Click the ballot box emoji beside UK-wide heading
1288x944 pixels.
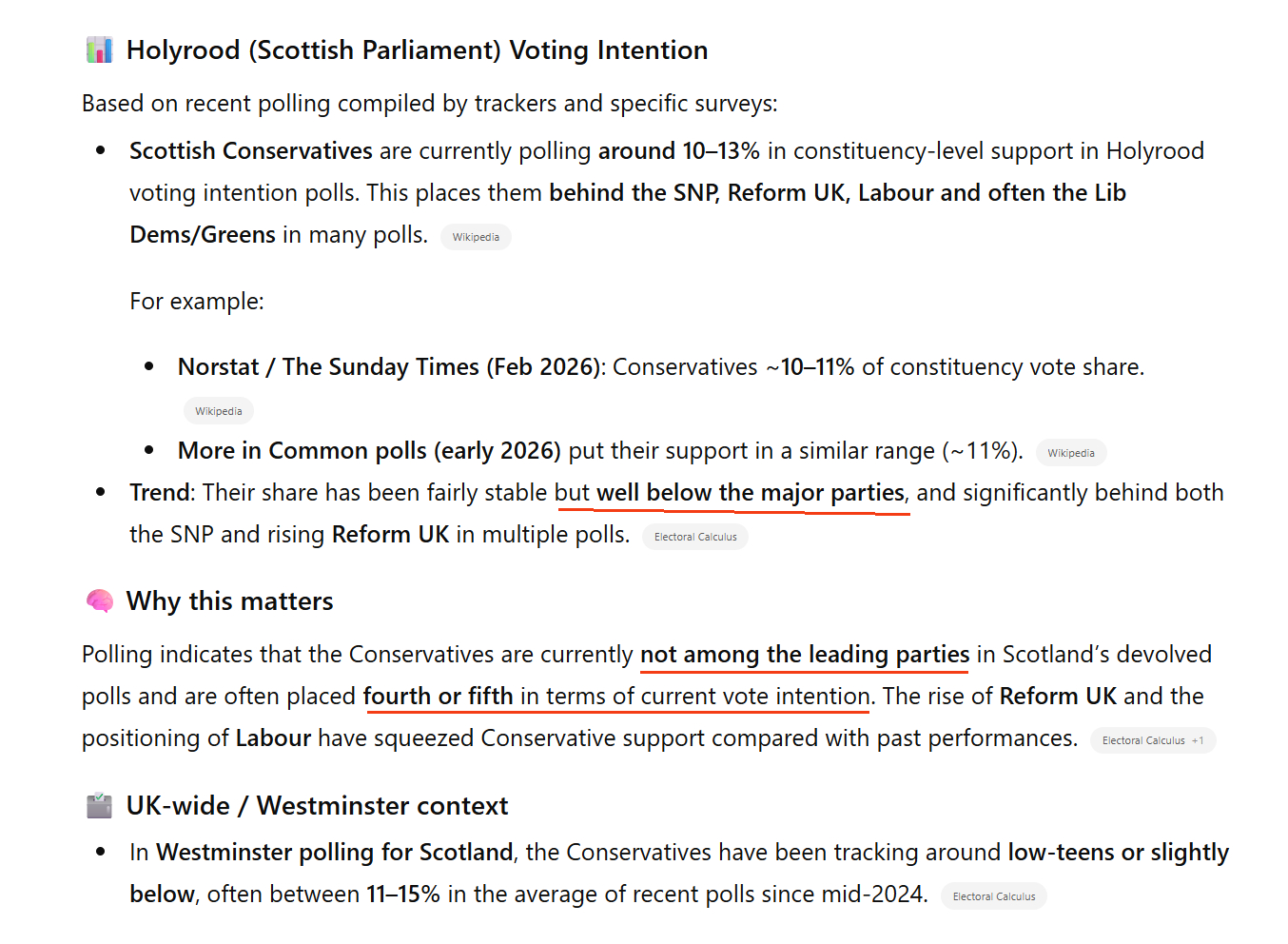click(x=100, y=805)
